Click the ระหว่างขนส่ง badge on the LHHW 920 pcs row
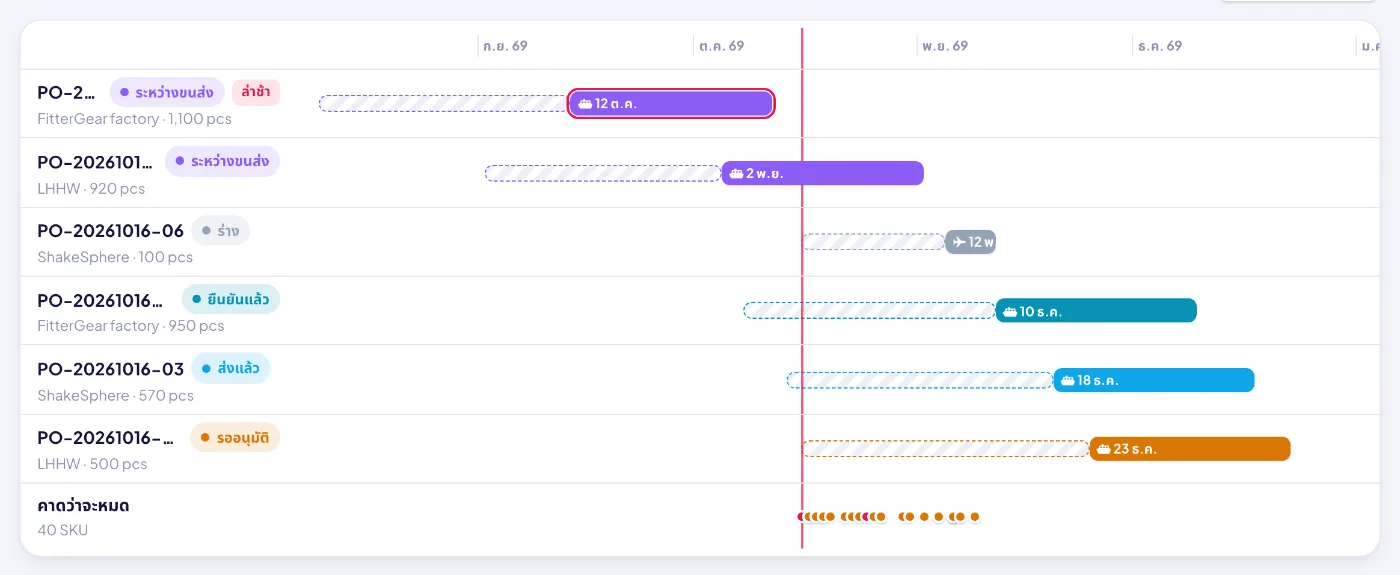 click(x=222, y=161)
